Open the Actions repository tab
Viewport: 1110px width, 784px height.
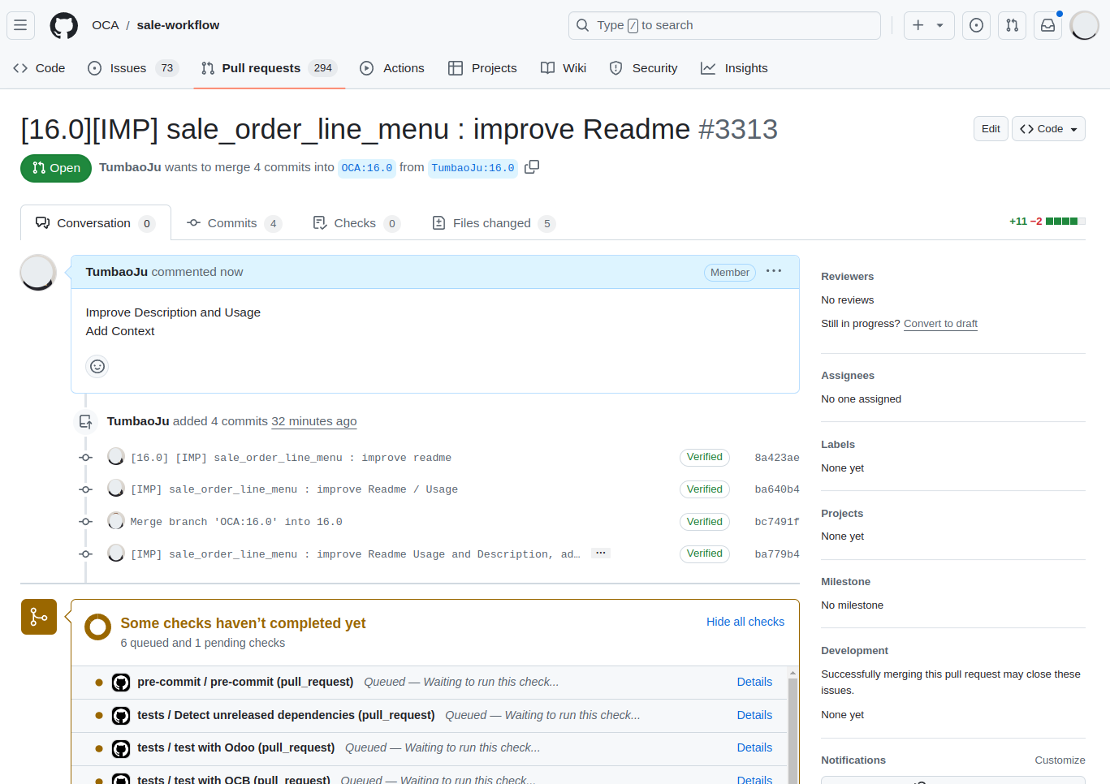392,68
